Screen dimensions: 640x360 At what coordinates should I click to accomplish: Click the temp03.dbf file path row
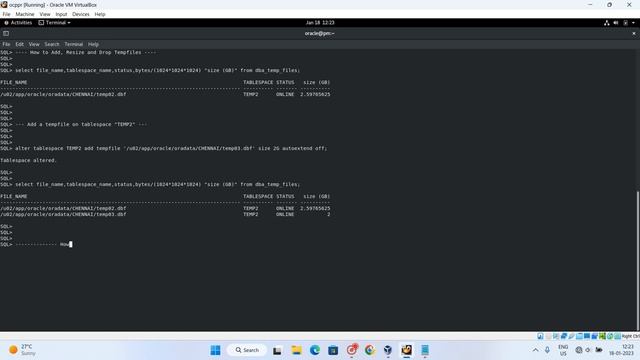[x=63, y=214]
